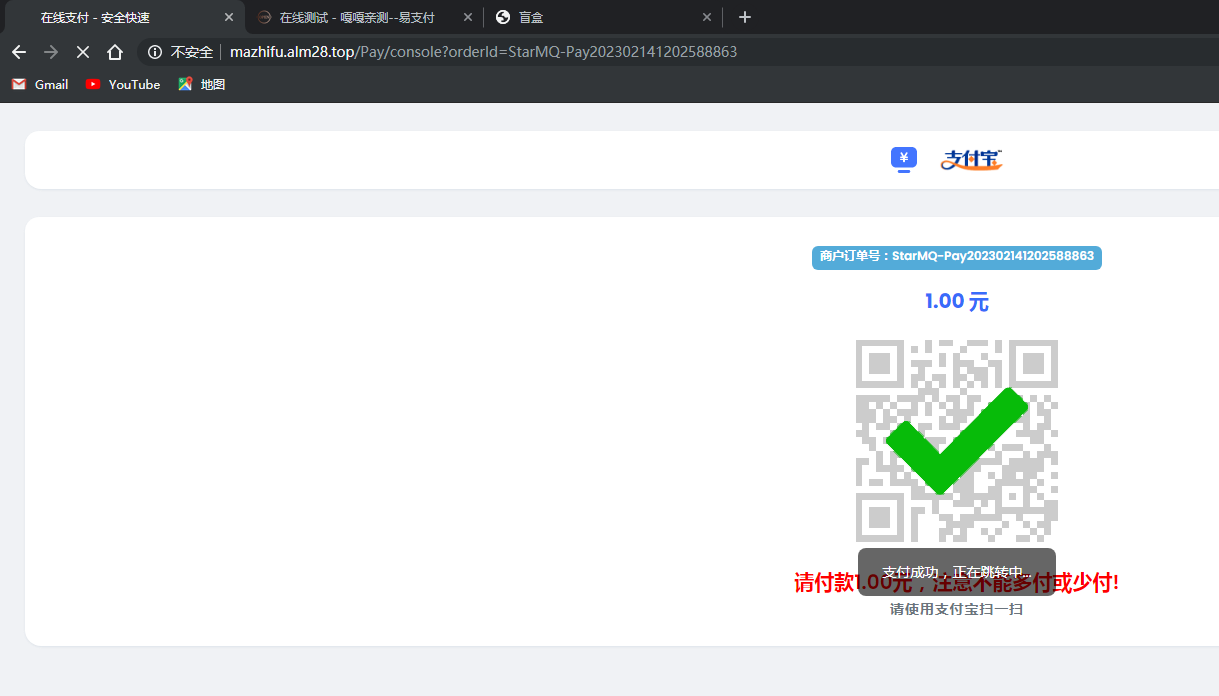Close the 盲盒 tab

(x=707, y=17)
